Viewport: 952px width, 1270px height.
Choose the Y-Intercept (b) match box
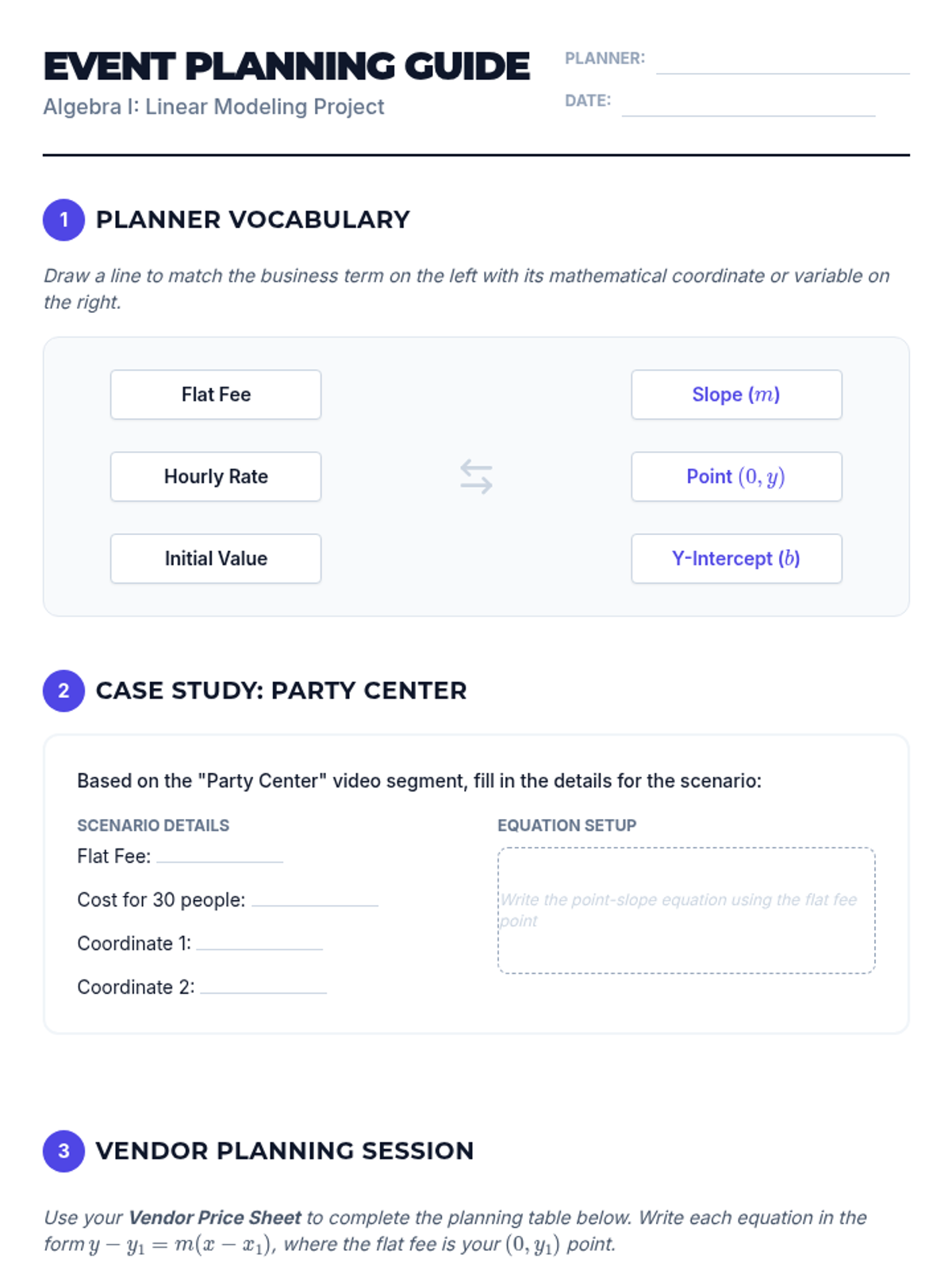736,559
